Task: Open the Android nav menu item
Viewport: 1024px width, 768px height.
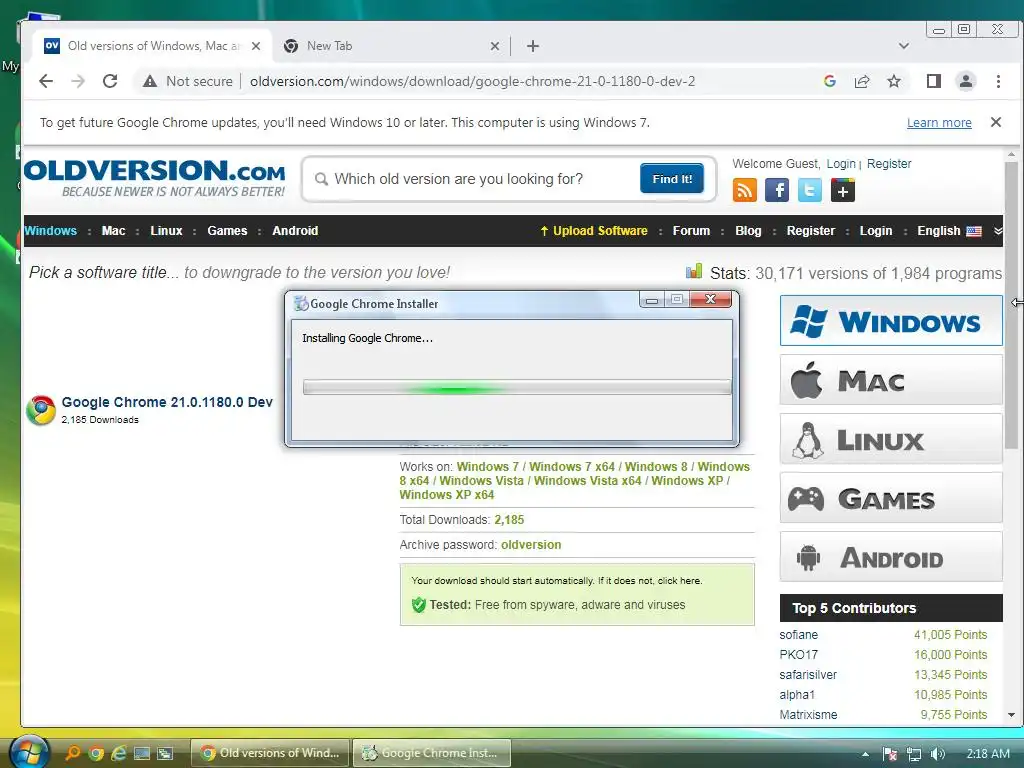Action: [295, 231]
